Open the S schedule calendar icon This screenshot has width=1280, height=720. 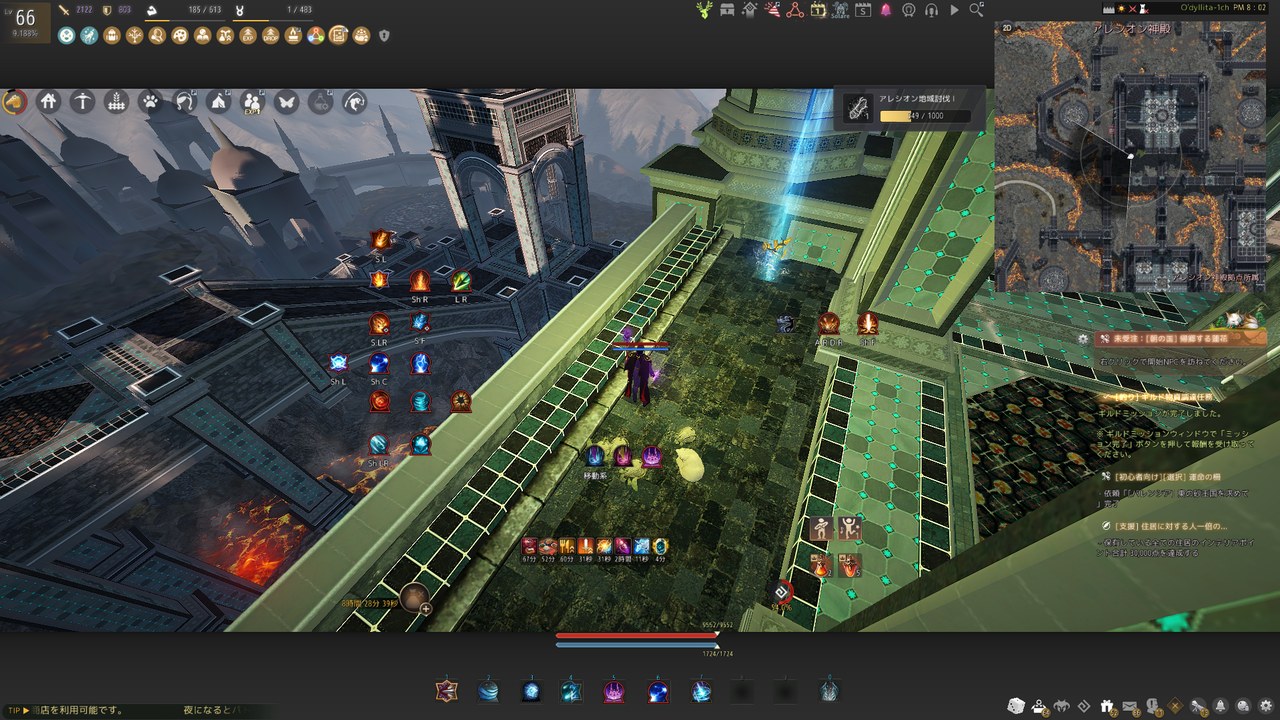863,10
